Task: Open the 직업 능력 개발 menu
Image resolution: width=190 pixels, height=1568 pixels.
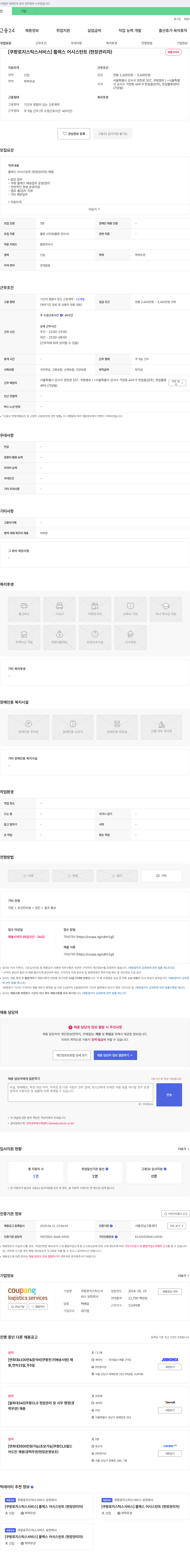Action: pyautogui.click(x=130, y=30)
